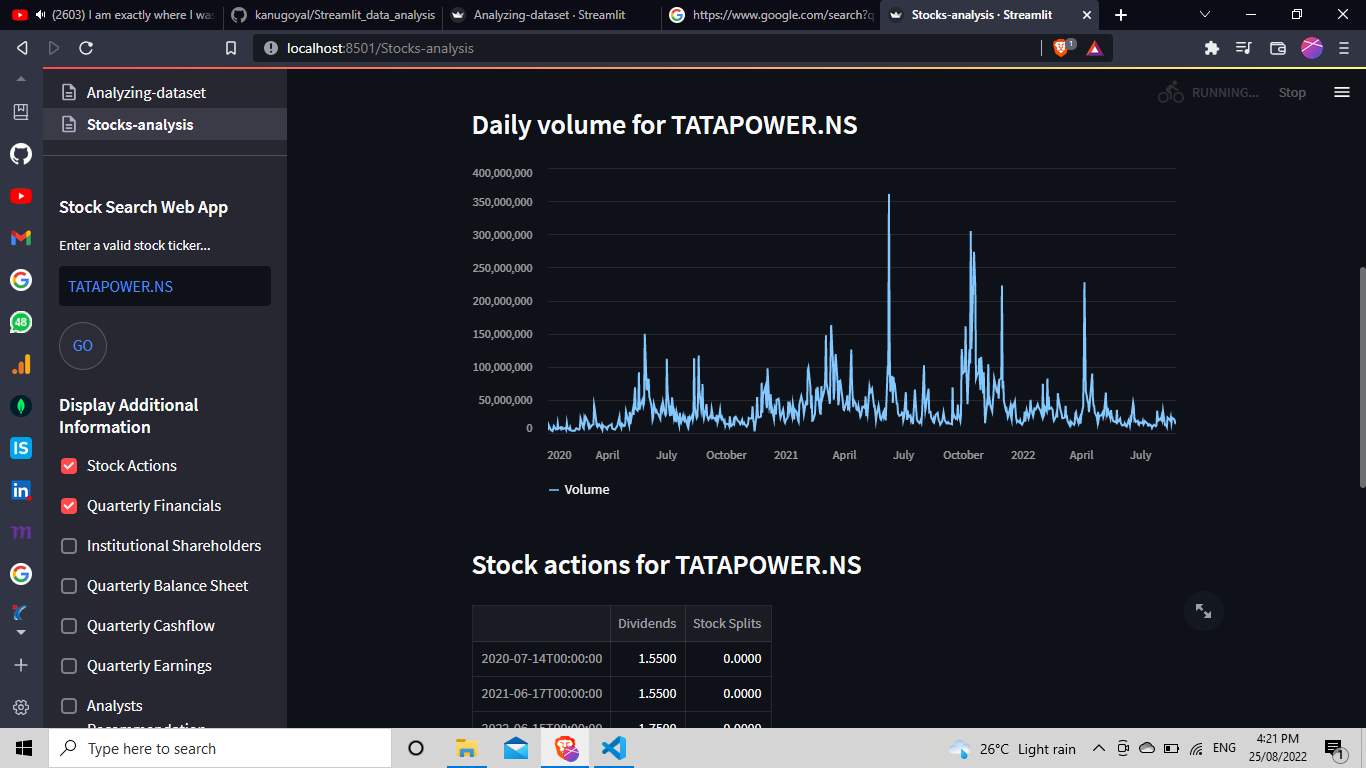Open Streamlit hamburger menu
Viewport: 1366px width, 768px height.
(1342, 92)
